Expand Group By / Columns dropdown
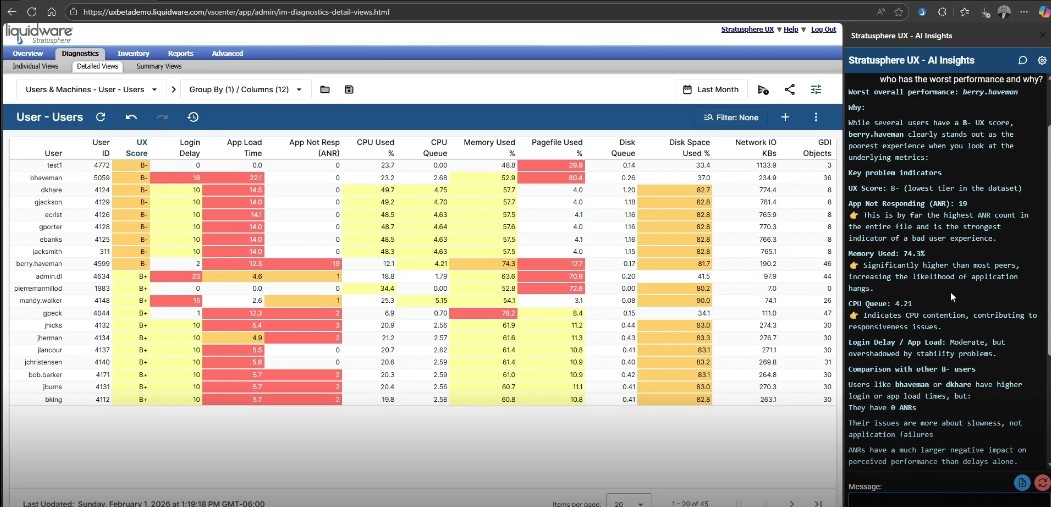Viewport: 1051px width, 507px height. pos(244,90)
